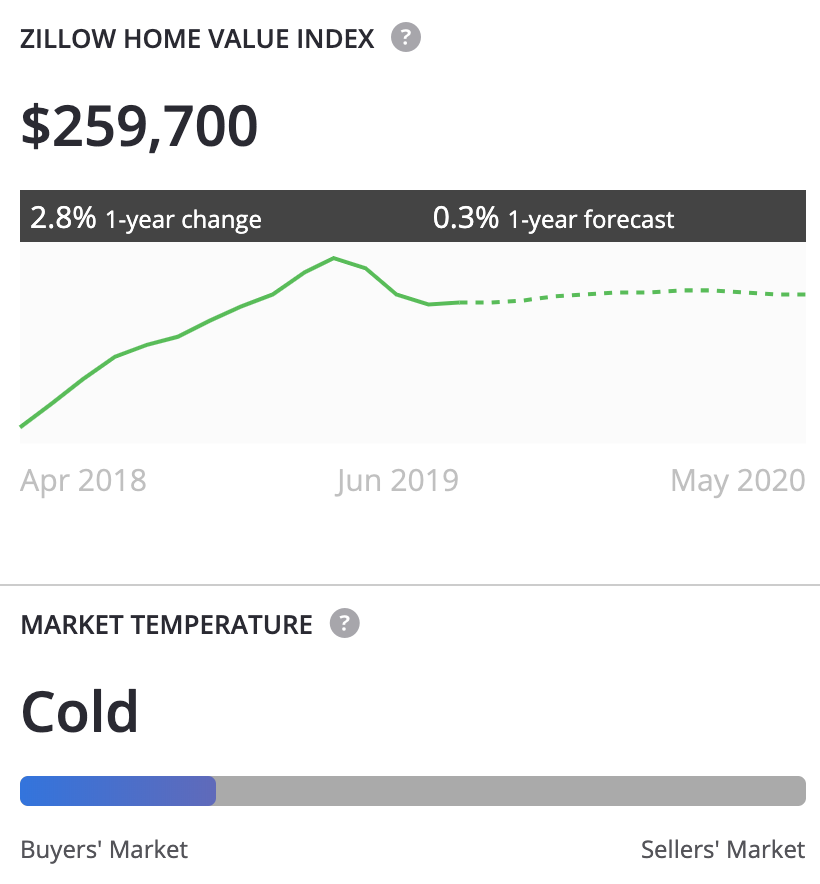Click the gray unfilled part of the temperature bar
The image size is (820, 884).
coord(511,790)
